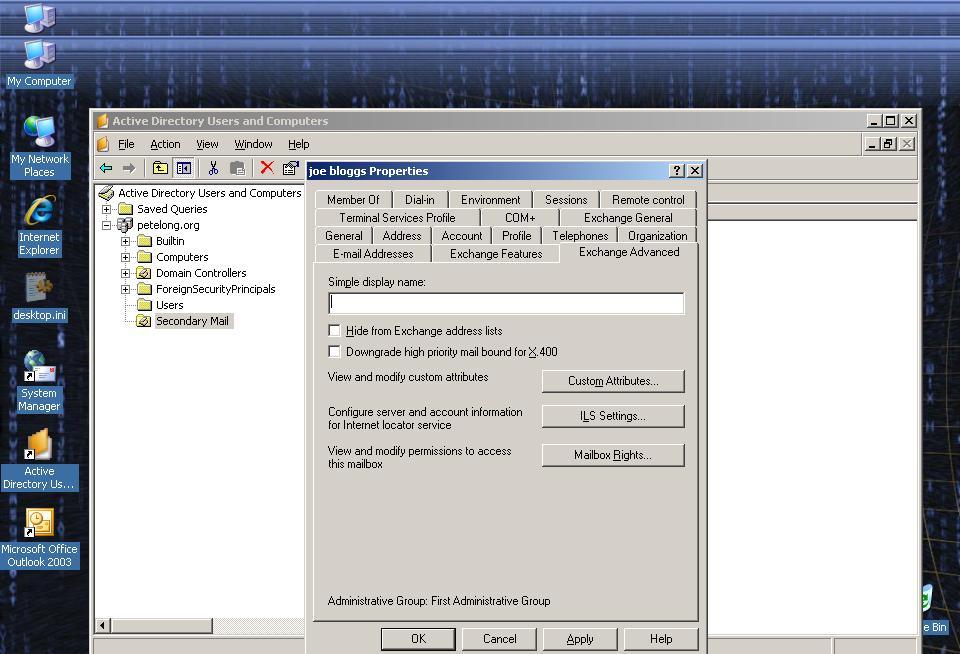
Task: Click the Saved Queries folder icon
Action: point(126,209)
